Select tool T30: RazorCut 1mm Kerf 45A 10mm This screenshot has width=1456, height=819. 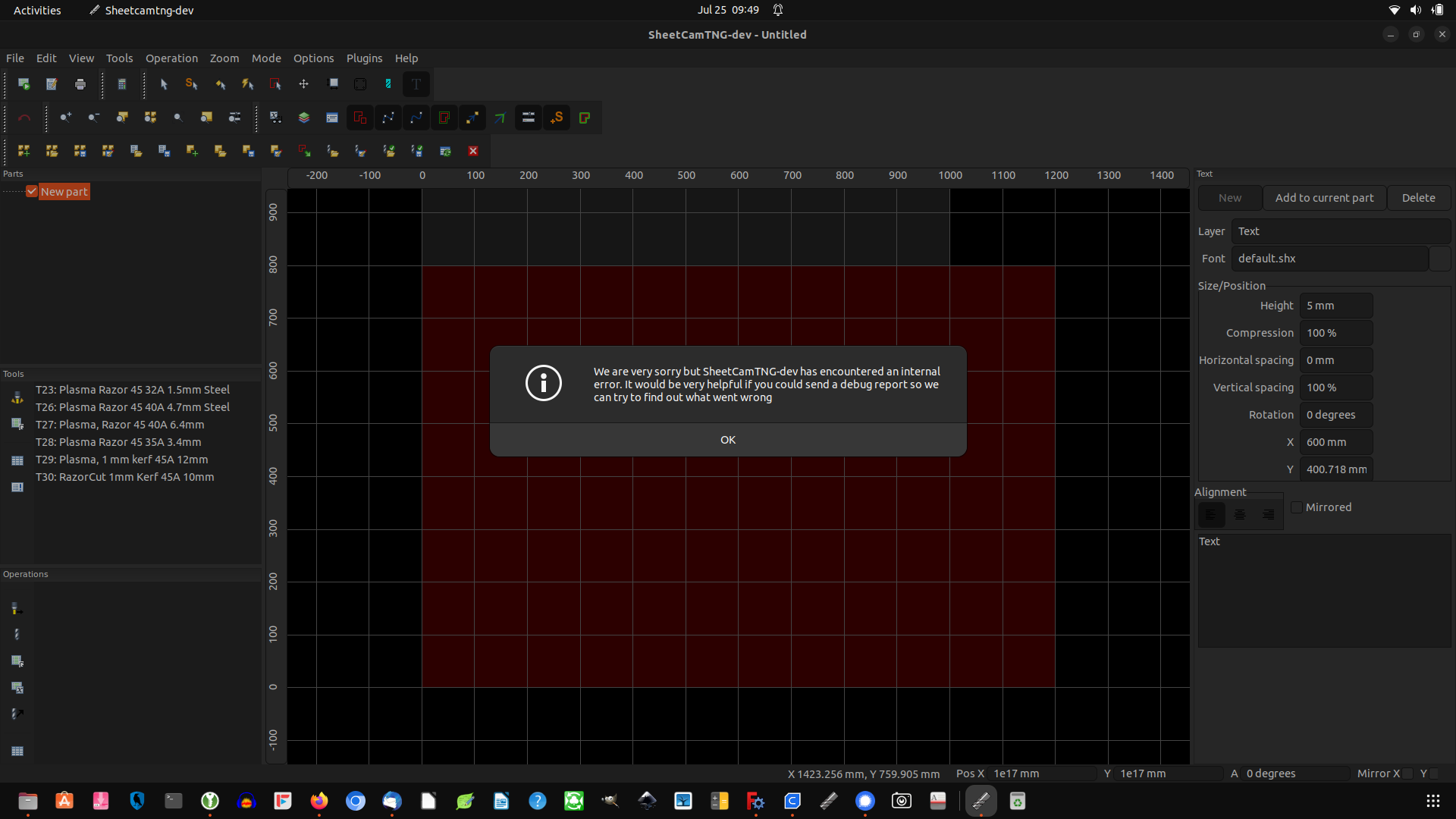124,477
